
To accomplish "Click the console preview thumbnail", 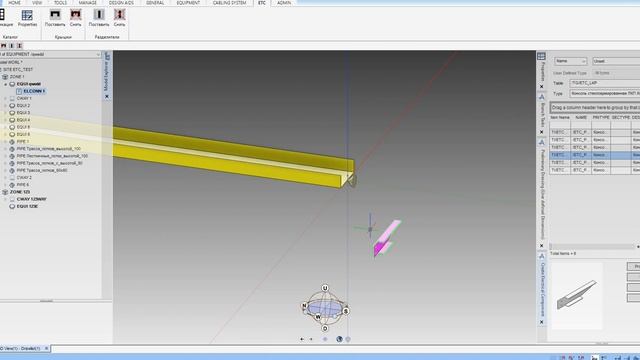I will [577, 296].
